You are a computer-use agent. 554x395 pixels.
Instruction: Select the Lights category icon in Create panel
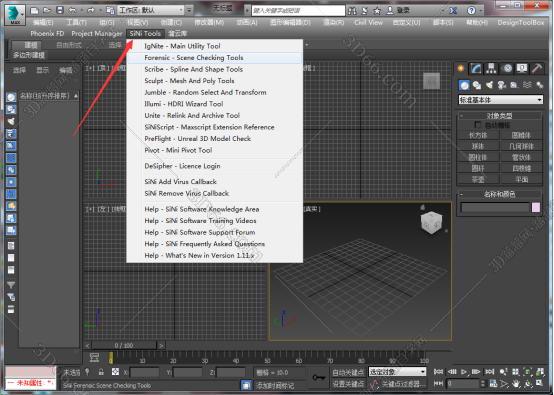[x=489, y=85]
